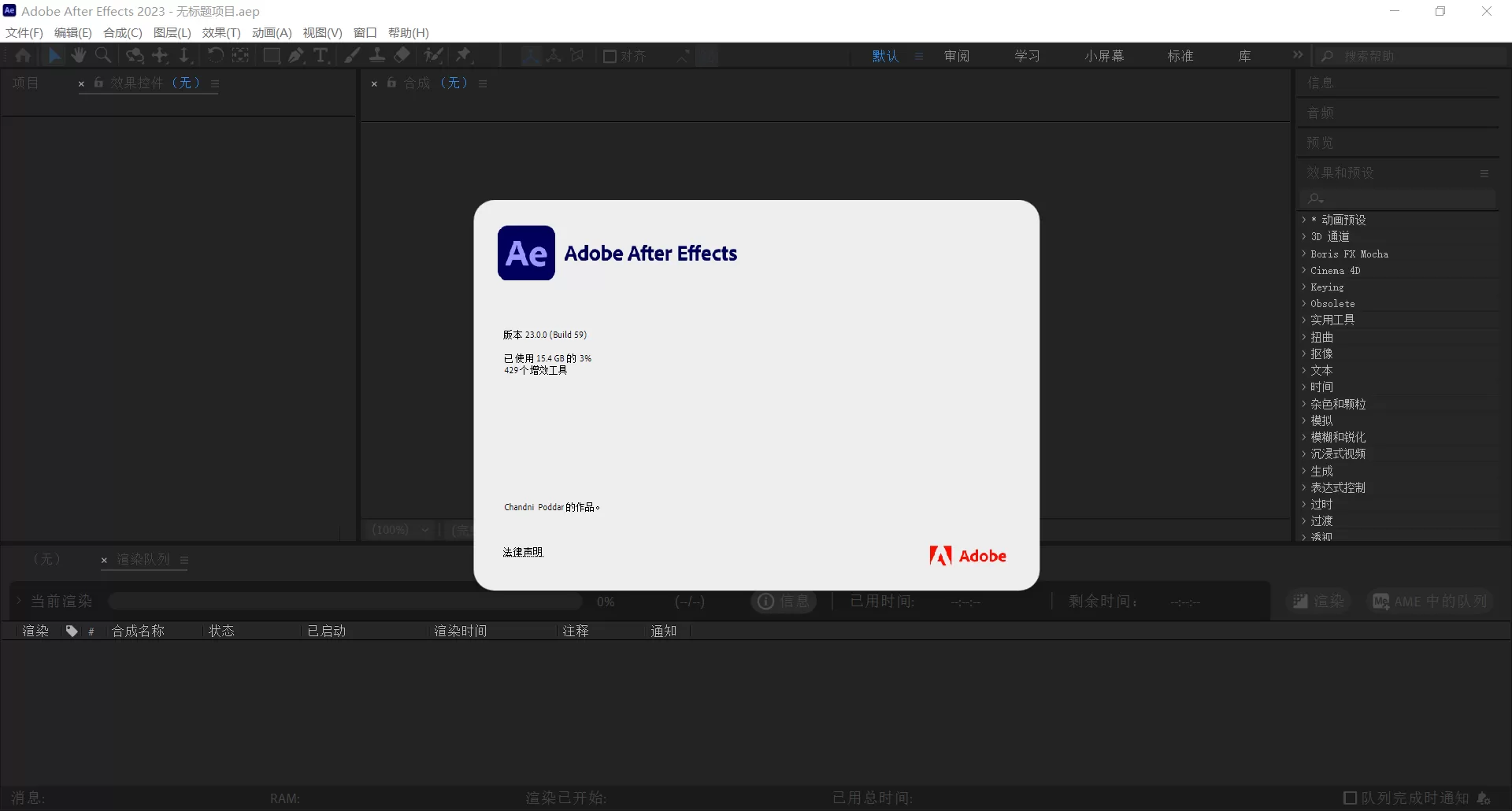Click the 法律声明 link in splash screen

522,552
